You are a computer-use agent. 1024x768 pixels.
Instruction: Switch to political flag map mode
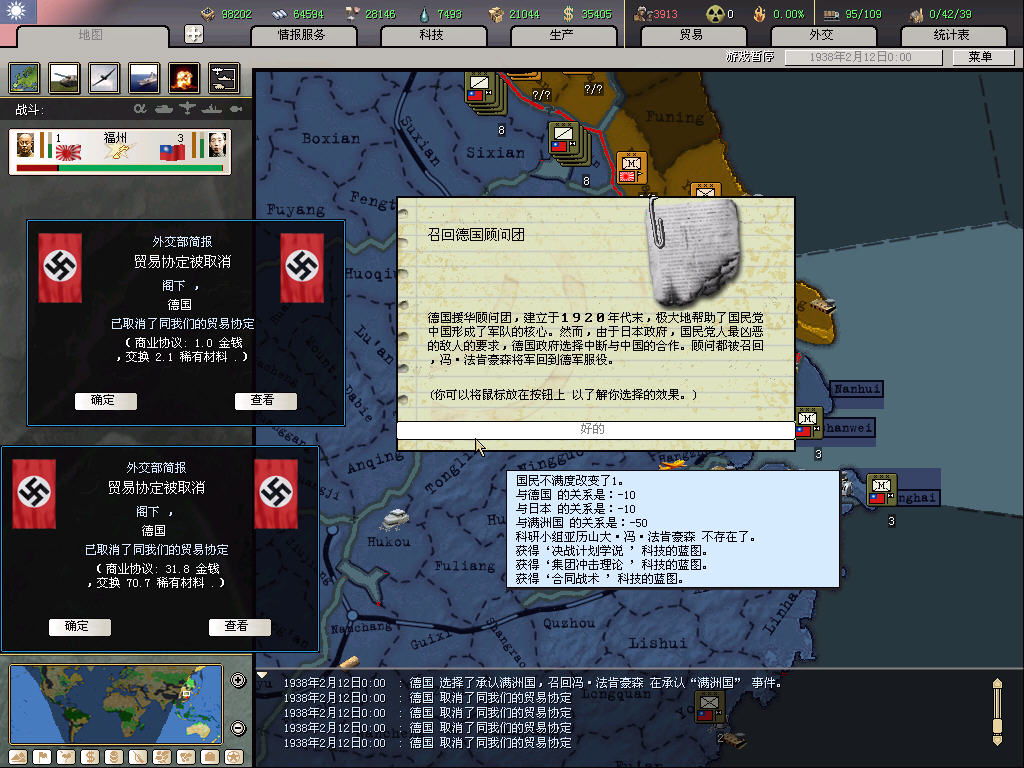coord(42,757)
